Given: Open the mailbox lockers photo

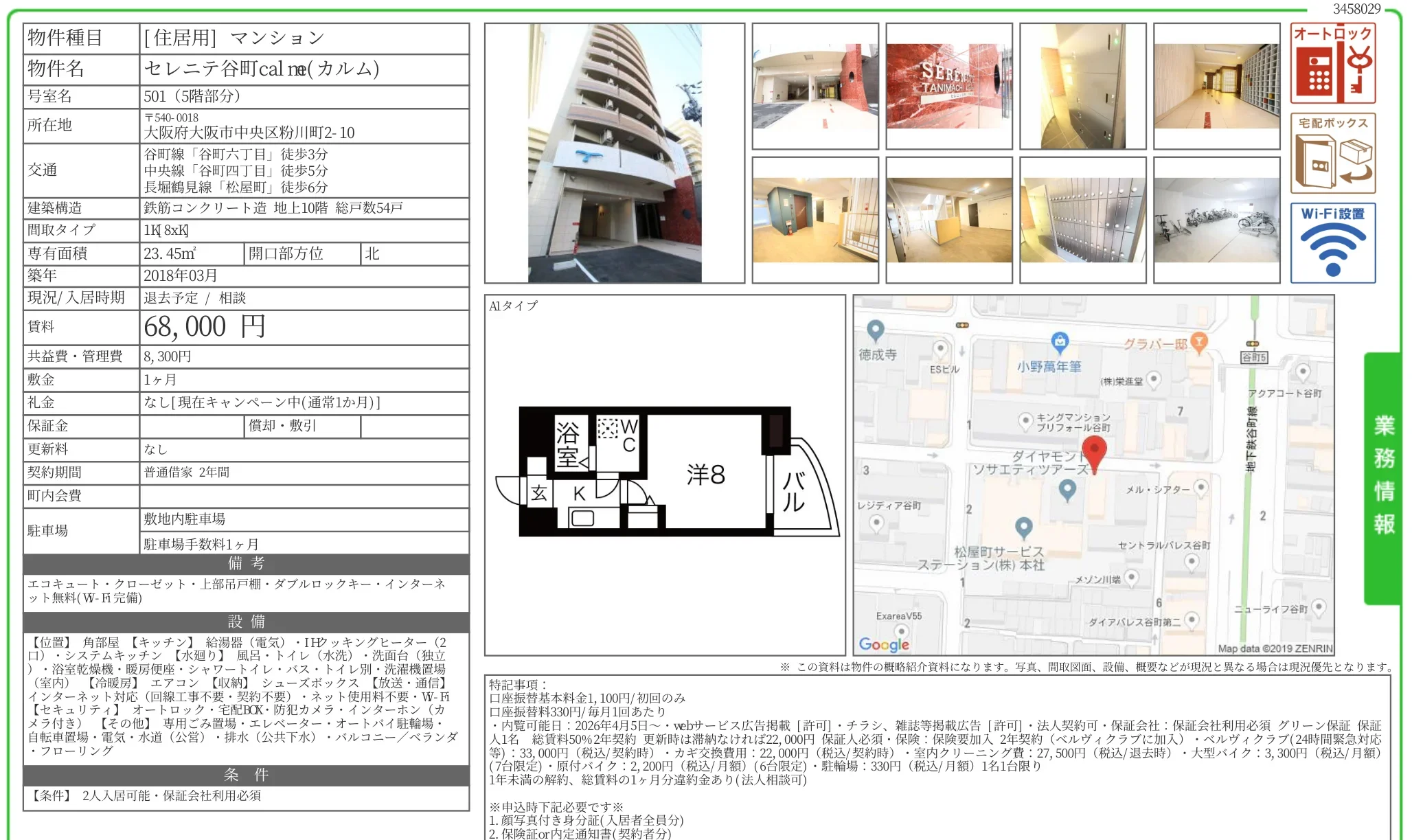Looking at the screenshot, I should pyautogui.click(x=1082, y=220).
